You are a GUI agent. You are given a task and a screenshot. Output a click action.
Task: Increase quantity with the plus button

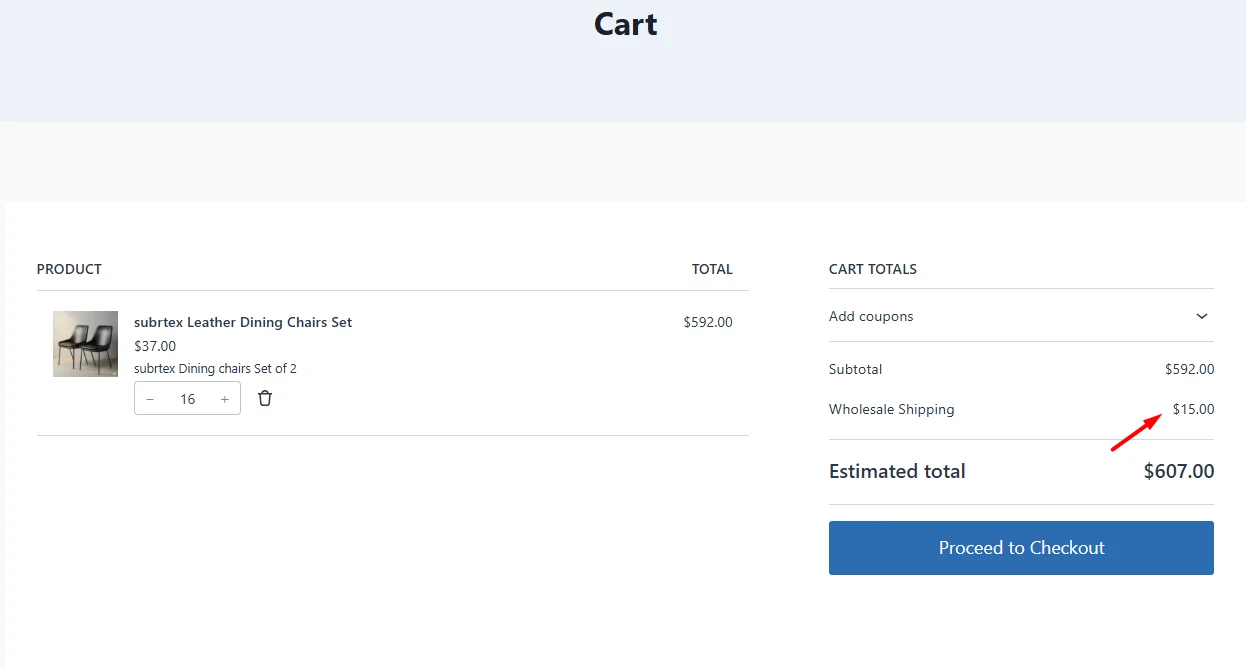[225, 399]
